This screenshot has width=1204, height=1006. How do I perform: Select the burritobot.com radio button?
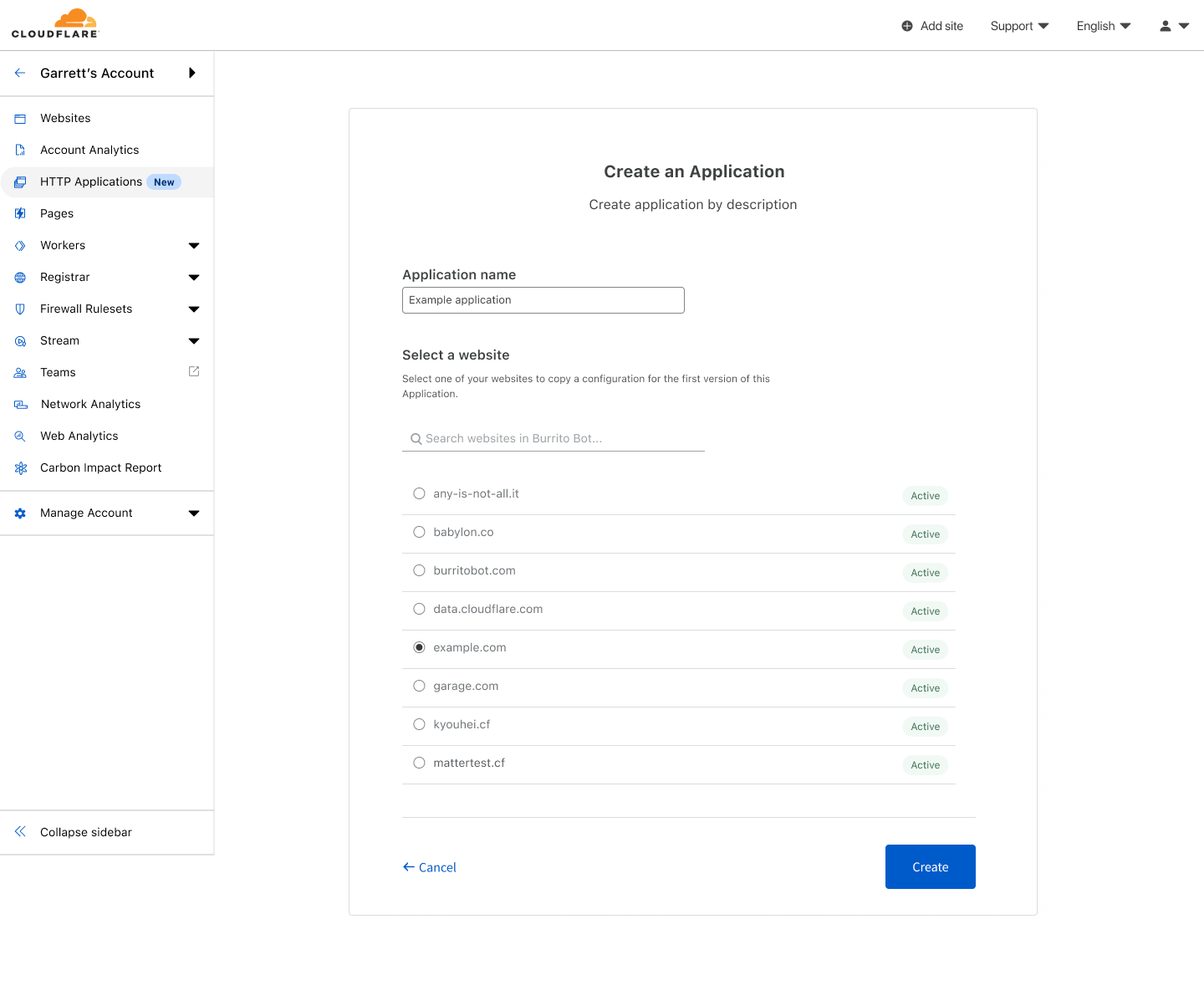point(419,570)
